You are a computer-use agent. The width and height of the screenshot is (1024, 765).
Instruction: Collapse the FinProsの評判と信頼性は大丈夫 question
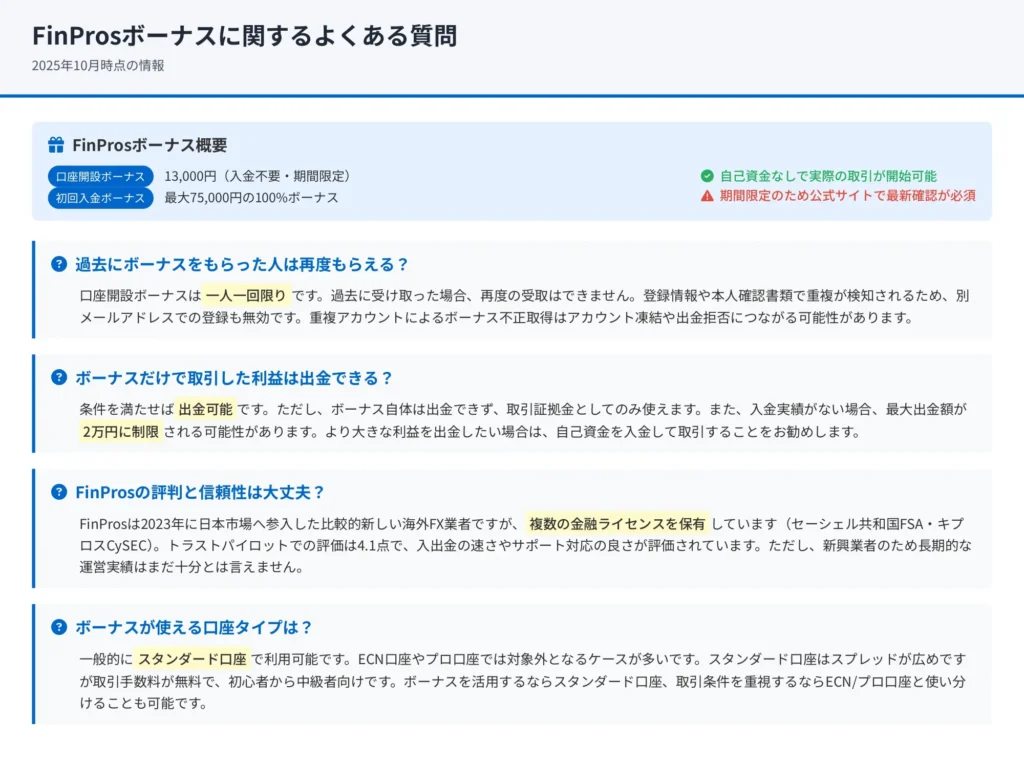pyautogui.click(x=200, y=493)
